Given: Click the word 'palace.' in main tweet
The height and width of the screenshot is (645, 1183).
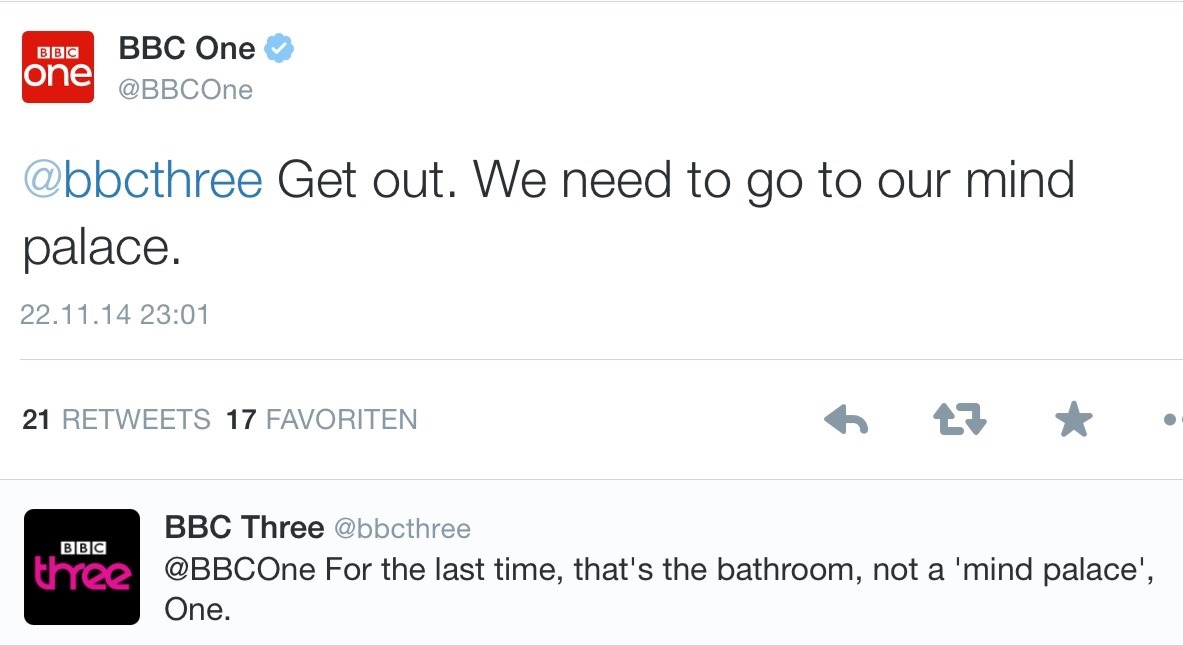Looking at the screenshot, I should click(102, 248).
